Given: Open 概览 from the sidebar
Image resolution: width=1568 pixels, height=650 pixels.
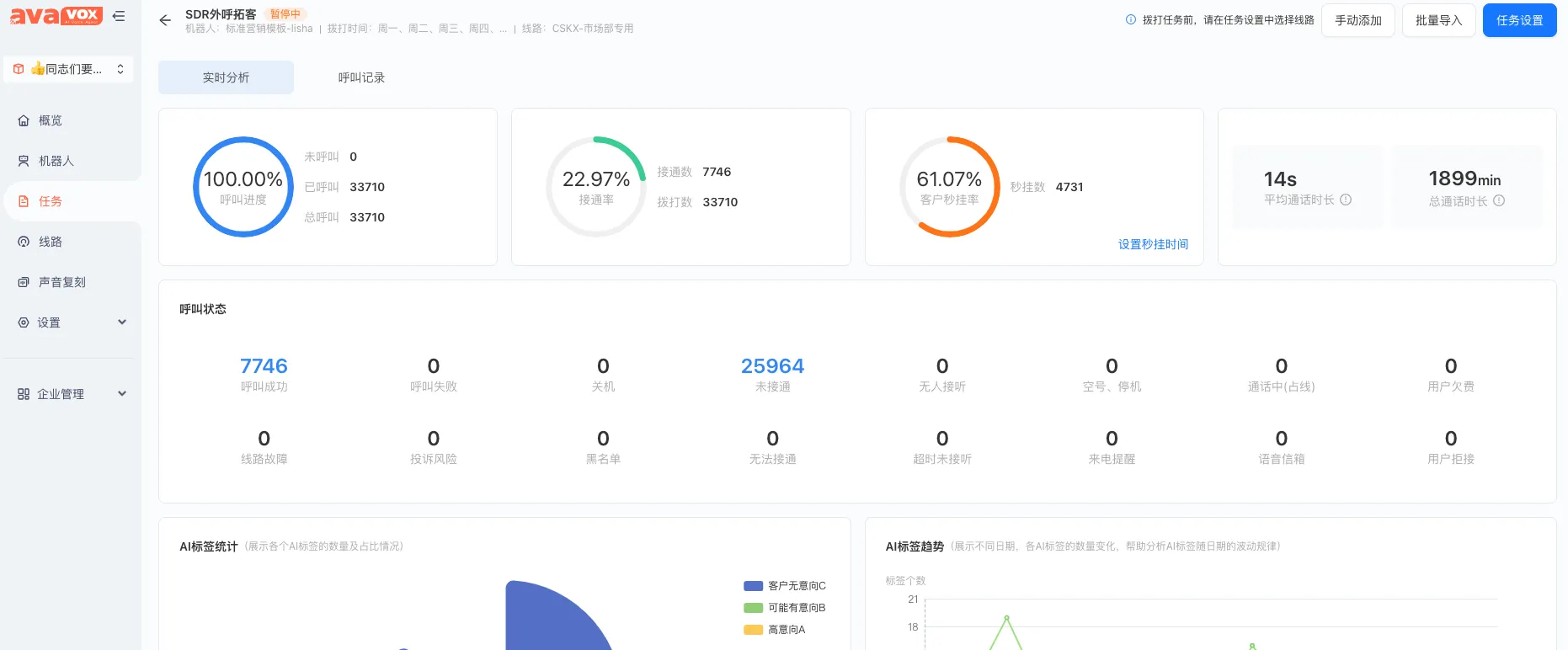Looking at the screenshot, I should click(51, 120).
